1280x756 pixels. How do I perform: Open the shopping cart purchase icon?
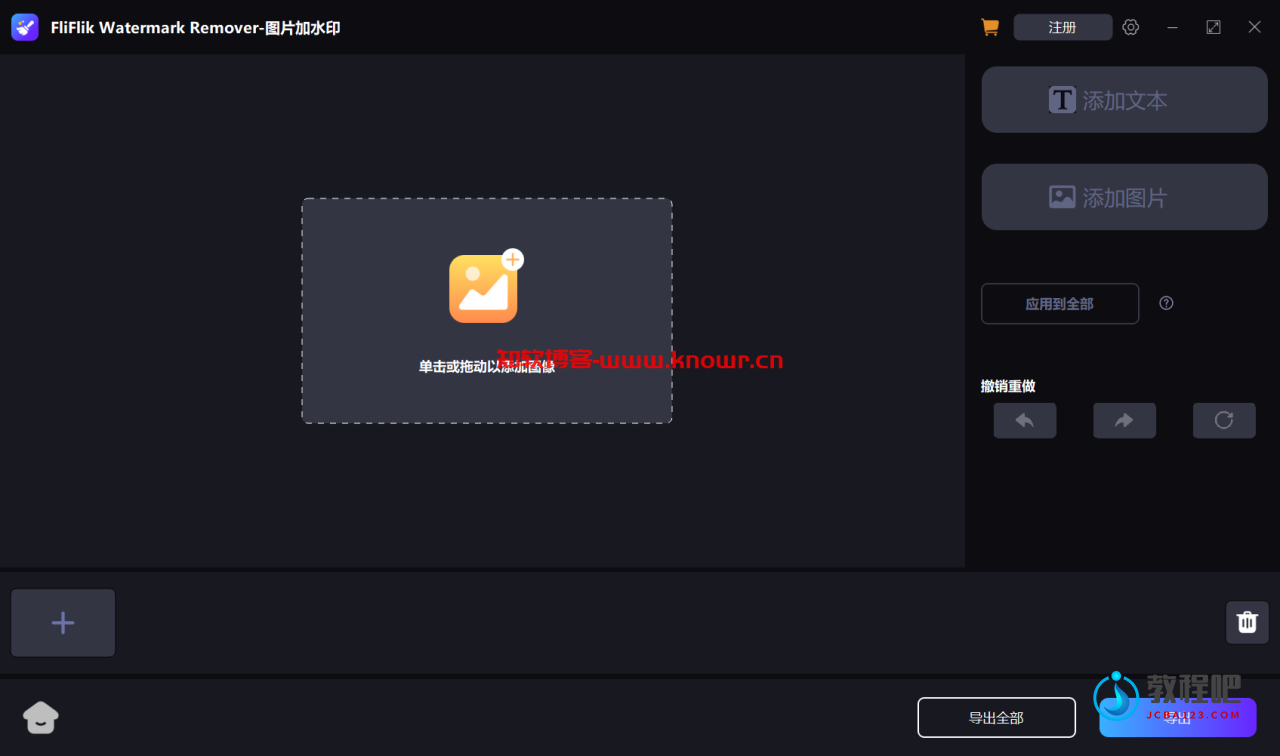[x=990, y=28]
